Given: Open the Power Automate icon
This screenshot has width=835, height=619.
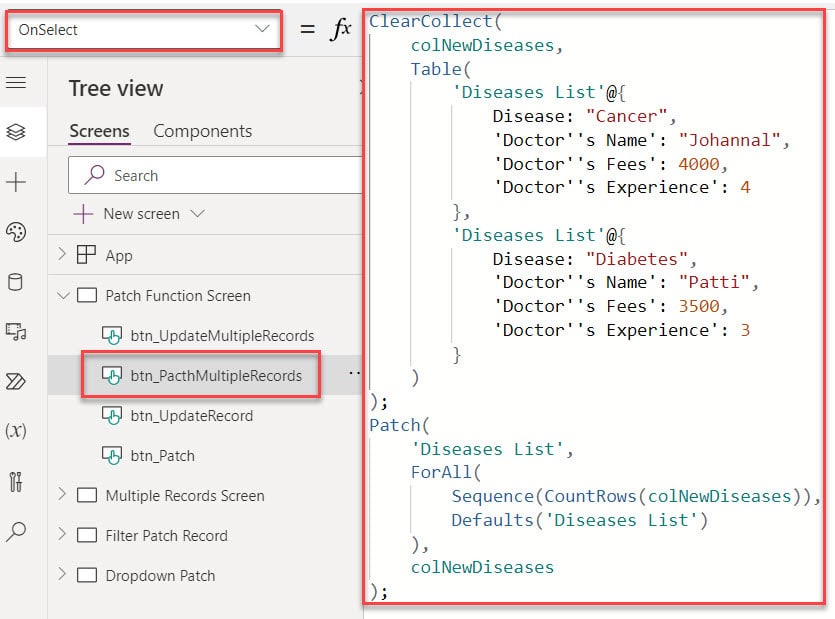Looking at the screenshot, I should [16, 381].
